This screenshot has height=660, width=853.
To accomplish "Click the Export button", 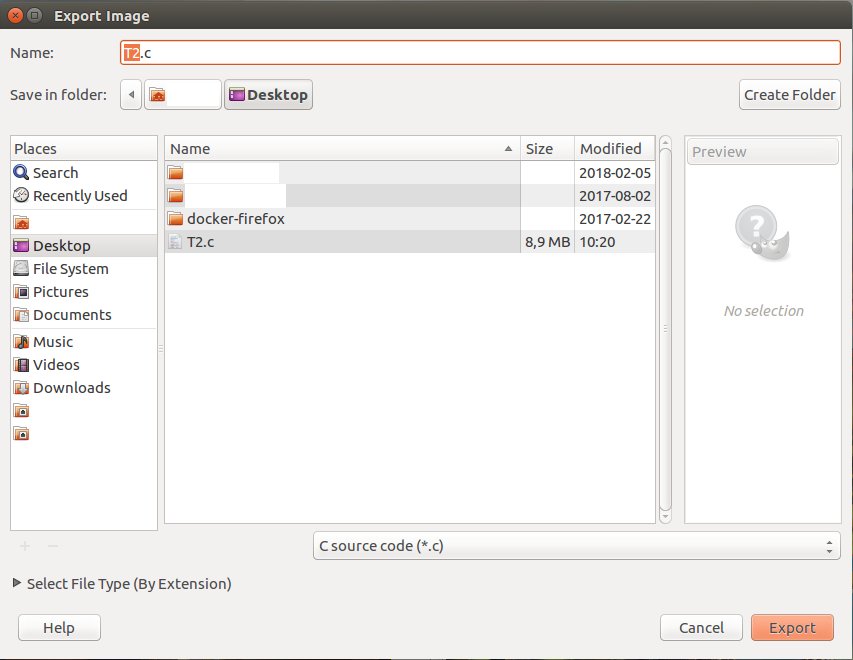I will (x=792, y=628).
